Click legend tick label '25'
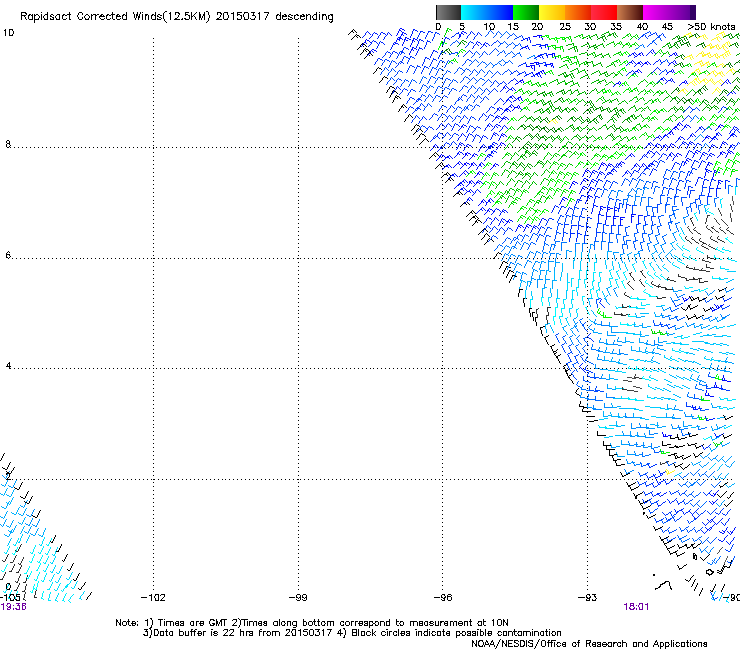Screen dimensions: 740x650 [565, 27]
